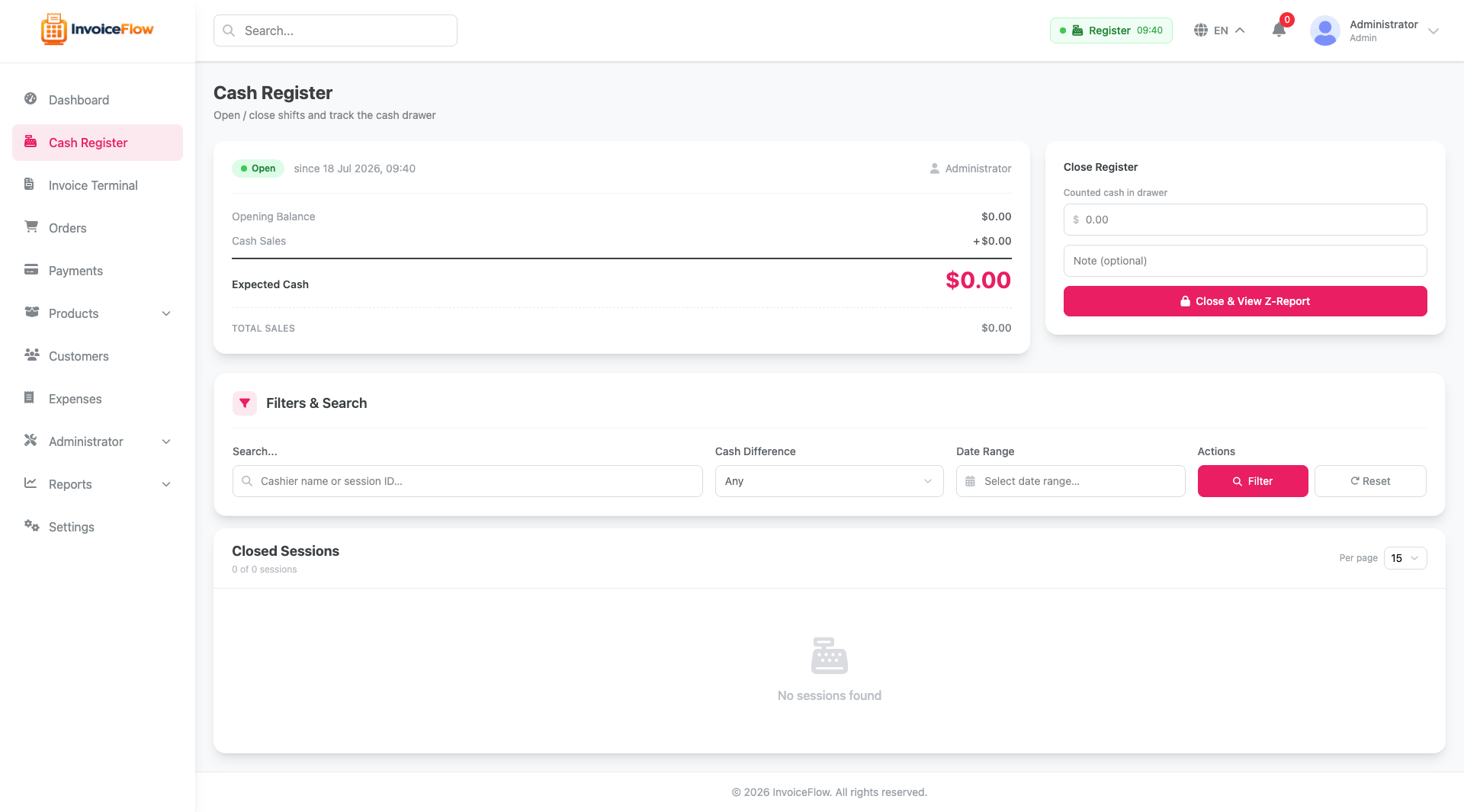Click the TOTAL SALES label
This screenshot has height=812, width=1464.
coord(263,329)
